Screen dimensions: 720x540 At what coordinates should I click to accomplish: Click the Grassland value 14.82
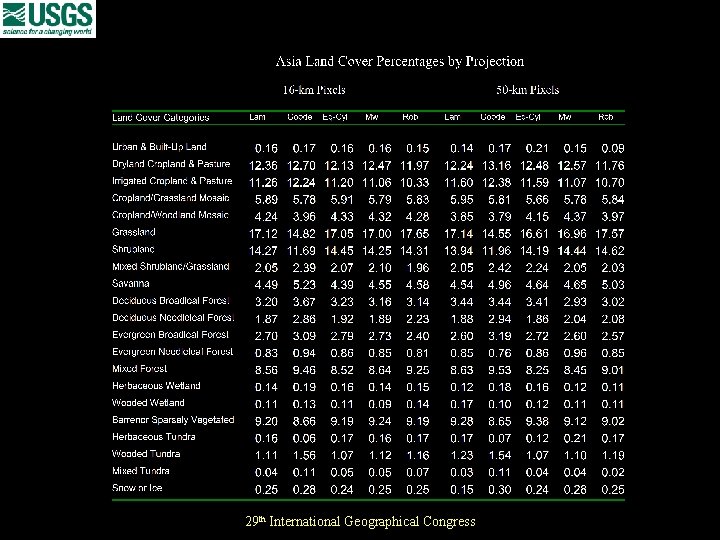pos(301,233)
